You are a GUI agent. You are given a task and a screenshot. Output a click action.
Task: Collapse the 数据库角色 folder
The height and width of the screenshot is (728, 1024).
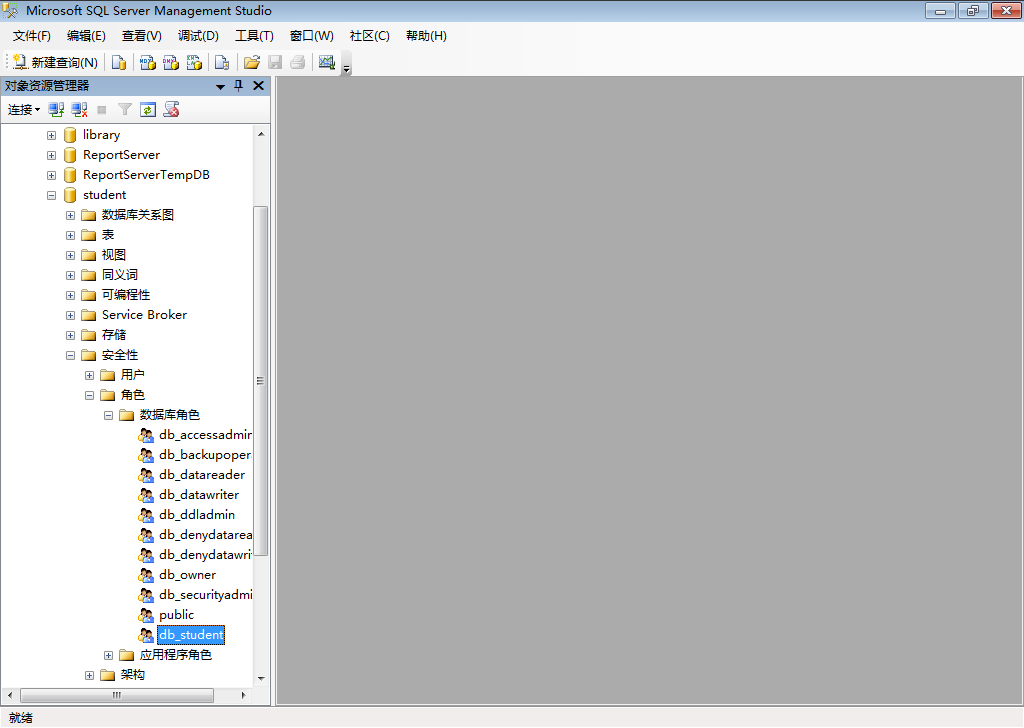point(108,415)
